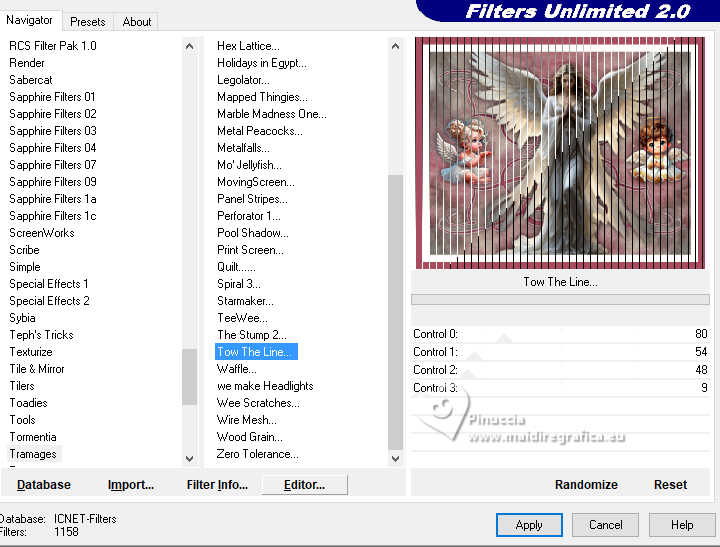This screenshot has height=547, width=720.
Task: Select the Tile & Mirror category
Action: point(37,369)
